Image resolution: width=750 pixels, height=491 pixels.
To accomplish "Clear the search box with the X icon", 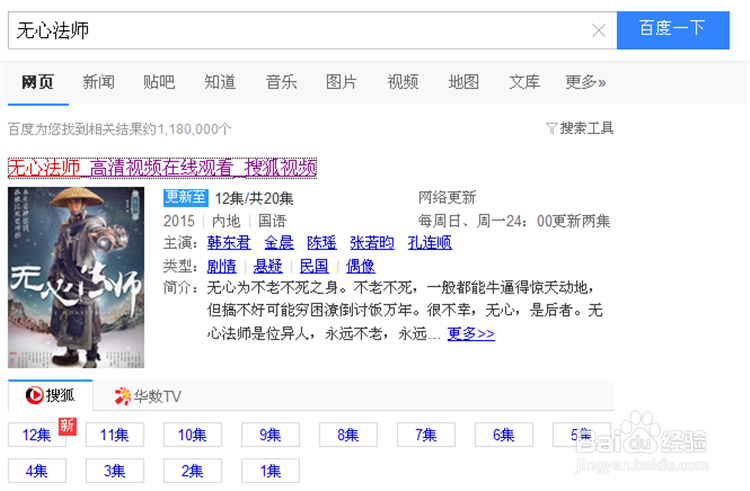I will [x=599, y=31].
